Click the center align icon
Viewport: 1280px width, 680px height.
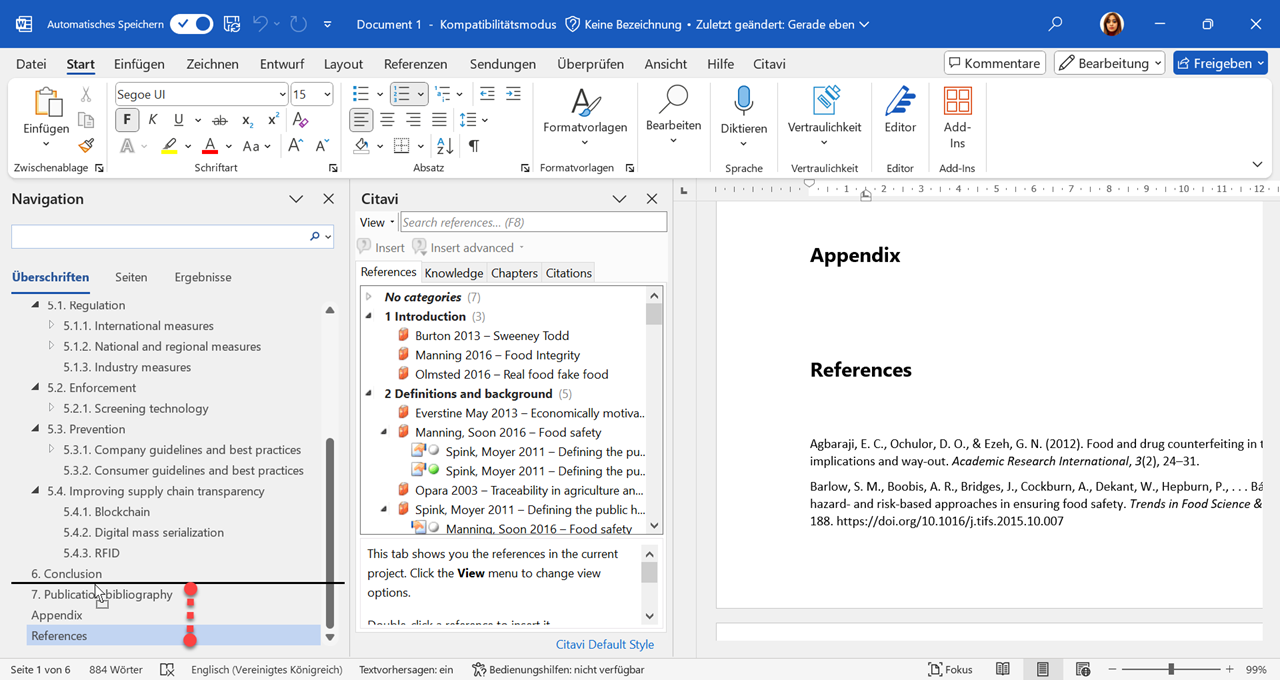tap(387, 120)
